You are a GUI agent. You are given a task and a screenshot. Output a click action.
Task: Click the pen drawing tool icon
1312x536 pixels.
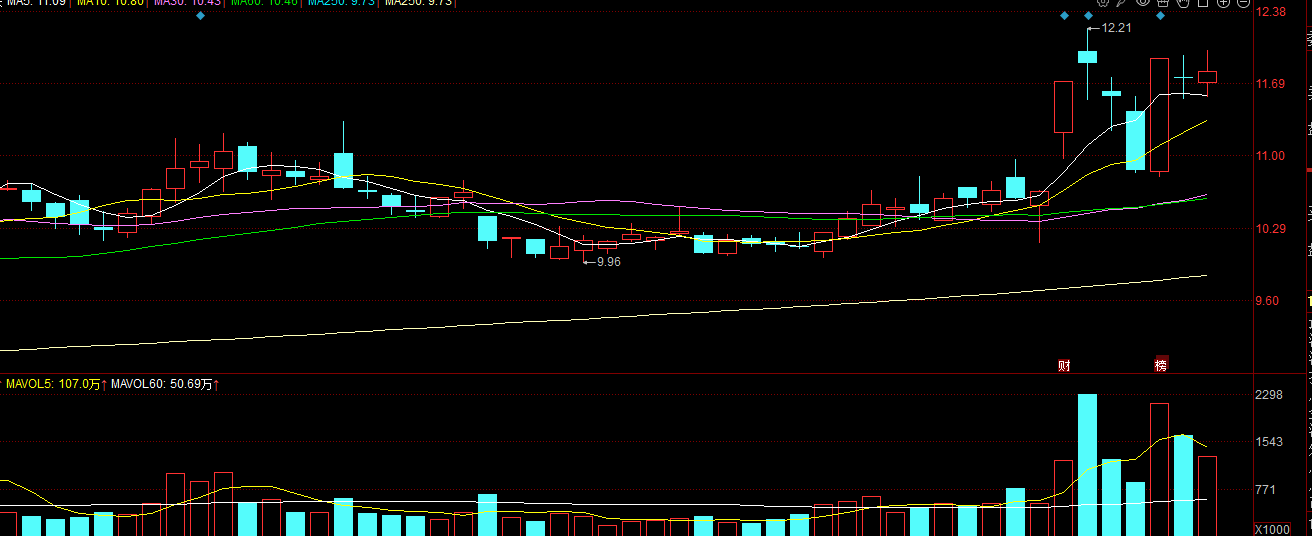pyautogui.click(x=1121, y=3)
